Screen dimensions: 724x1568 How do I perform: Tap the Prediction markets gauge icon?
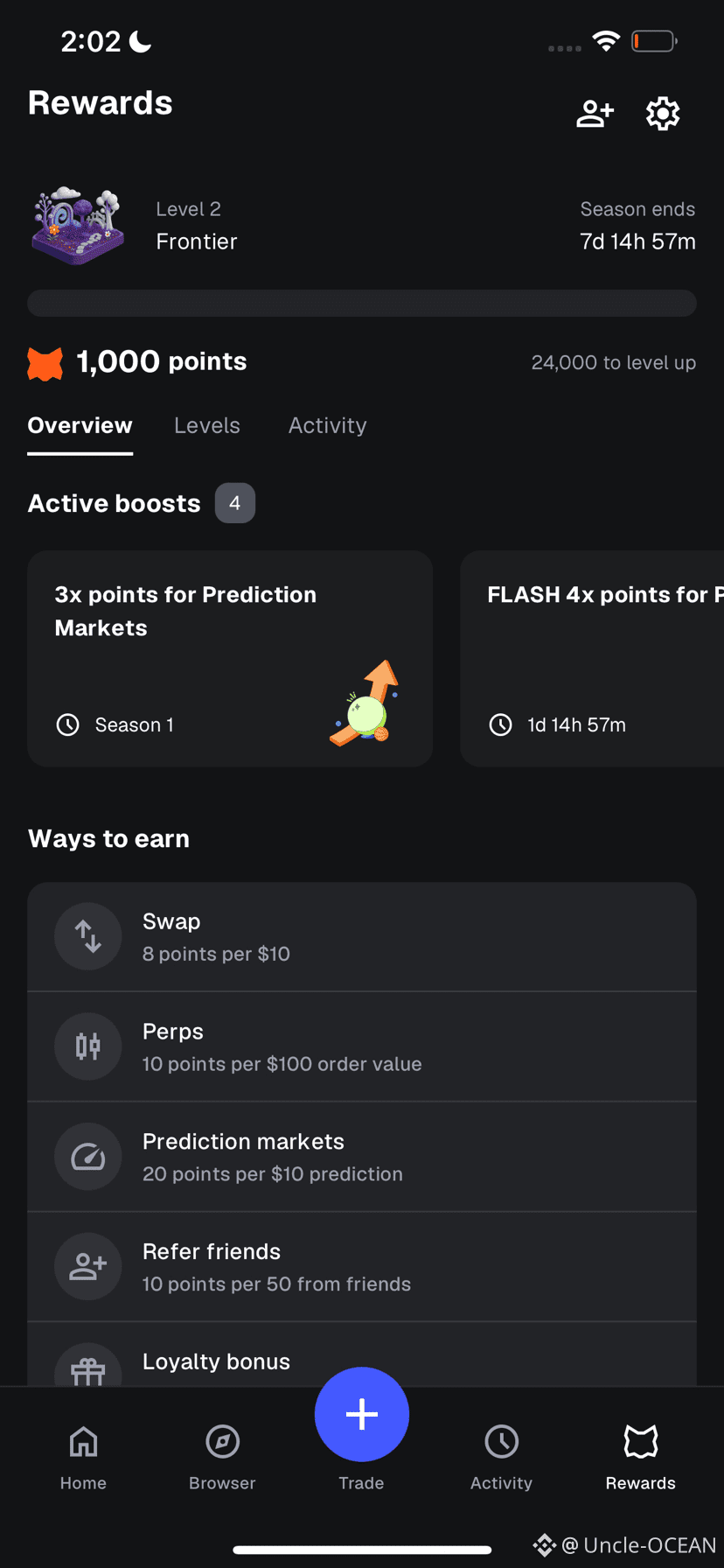[x=87, y=1157]
